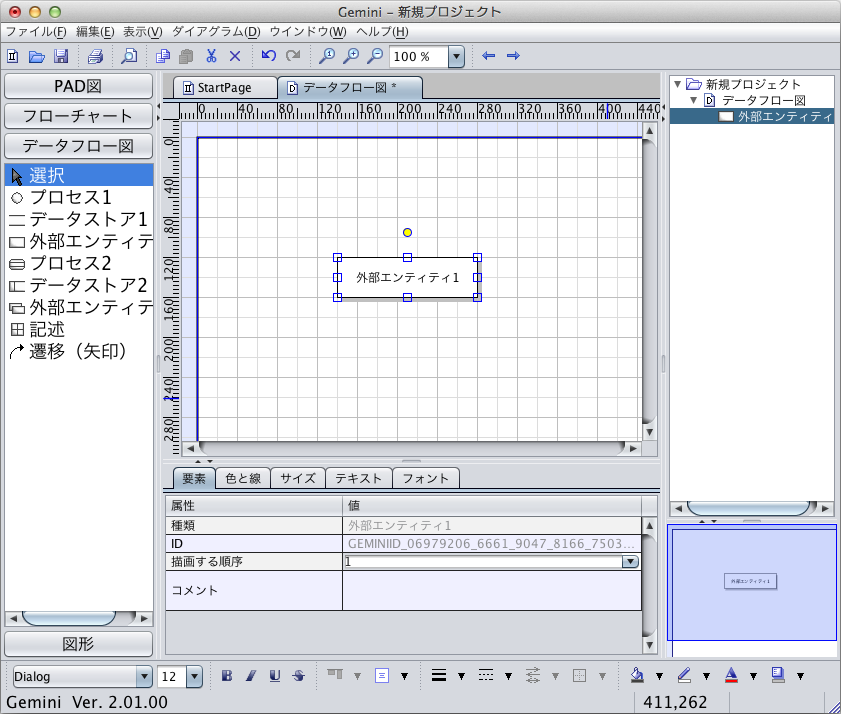The height and width of the screenshot is (714, 841).
Task: Open a file with the folder icon
Action: point(36,56)
